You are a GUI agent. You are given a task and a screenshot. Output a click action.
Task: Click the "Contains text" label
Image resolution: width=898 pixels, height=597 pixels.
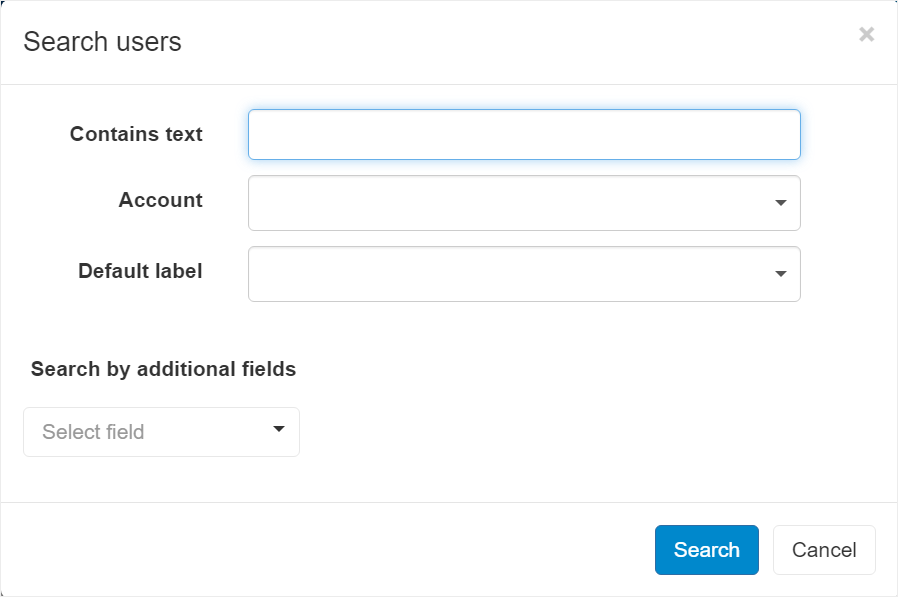point(136,134)
